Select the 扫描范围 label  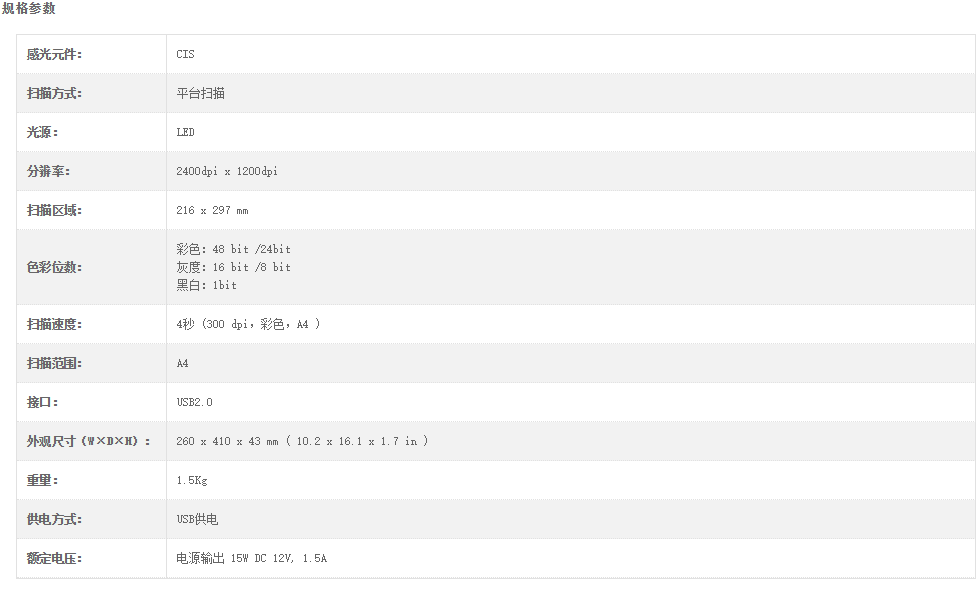54,363
